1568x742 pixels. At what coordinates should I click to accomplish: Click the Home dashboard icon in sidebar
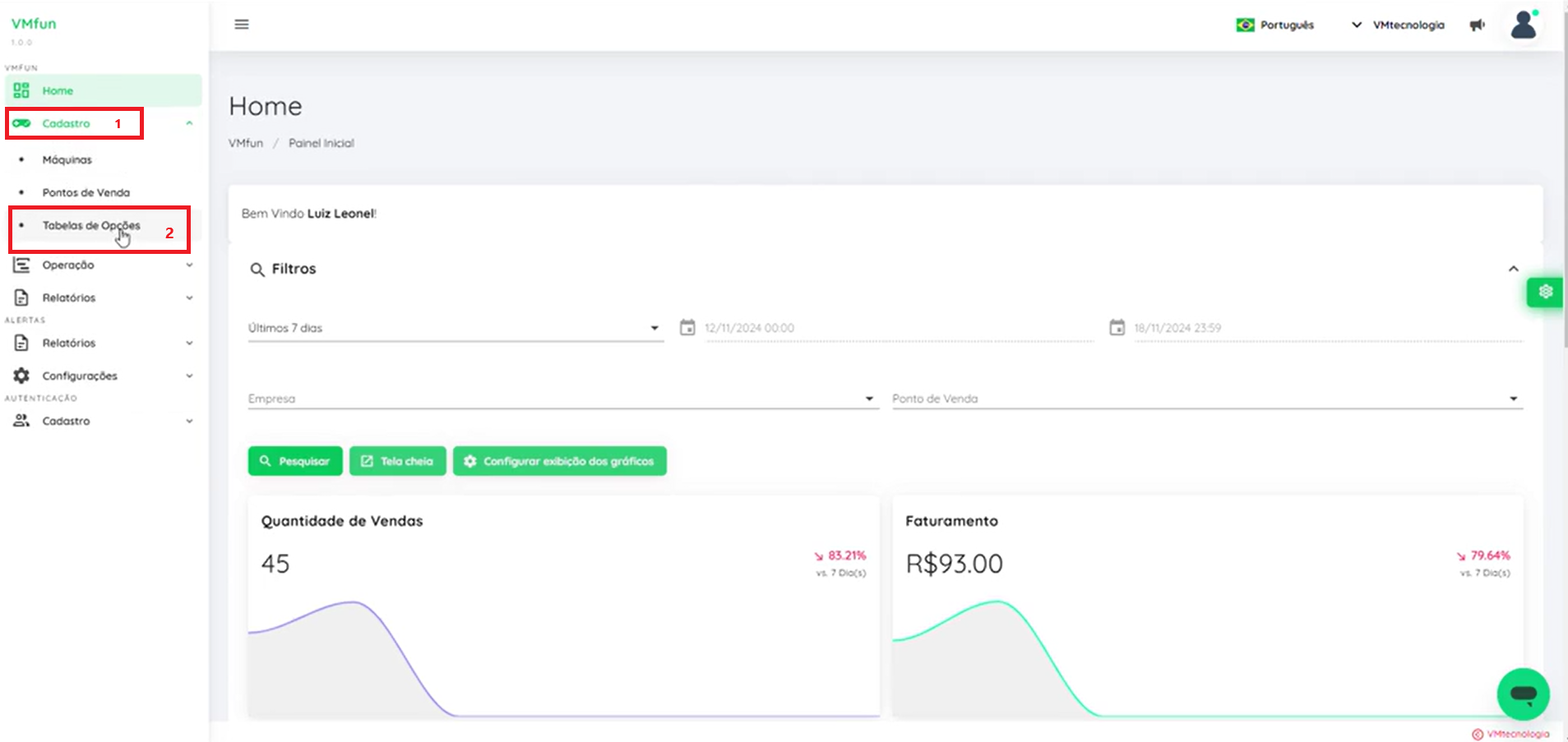click(21, 90)
